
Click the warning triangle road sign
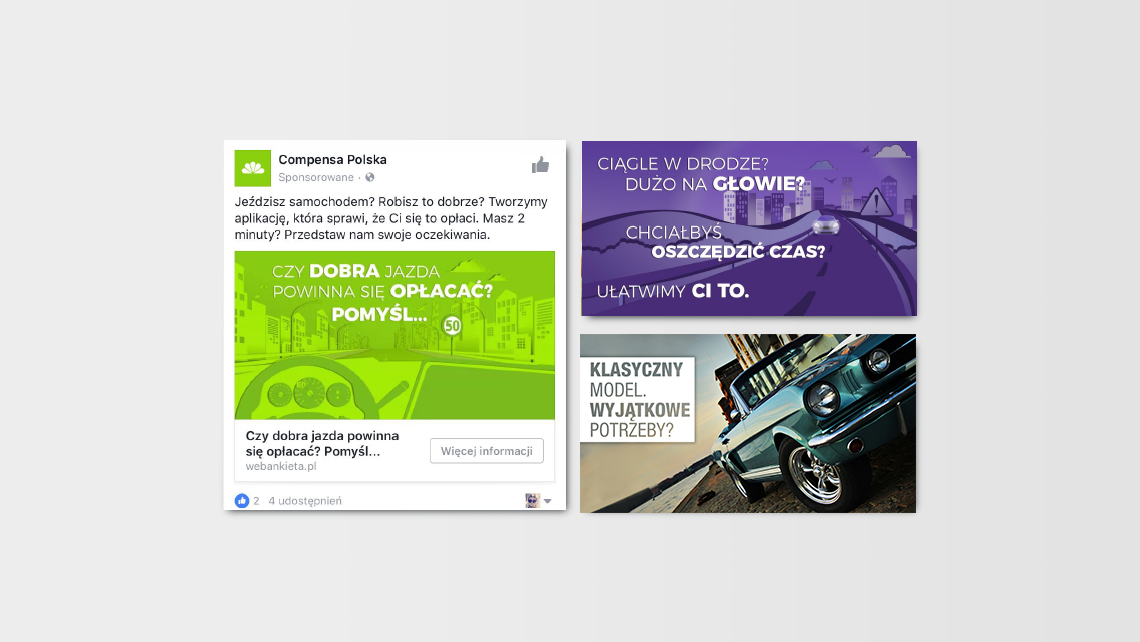(x=877, y=201)
